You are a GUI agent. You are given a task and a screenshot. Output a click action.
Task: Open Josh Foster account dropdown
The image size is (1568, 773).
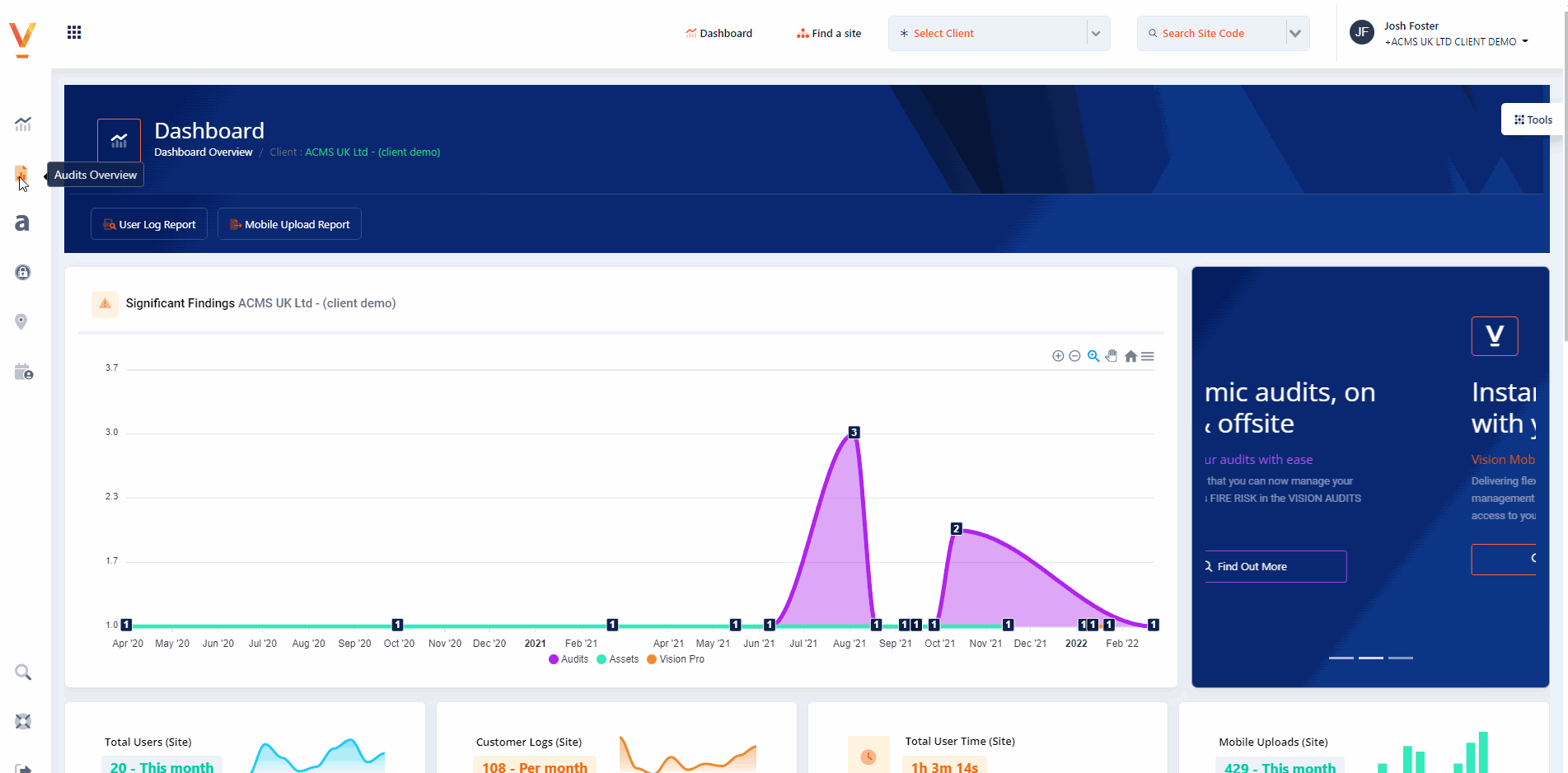tap(1456, 34)
